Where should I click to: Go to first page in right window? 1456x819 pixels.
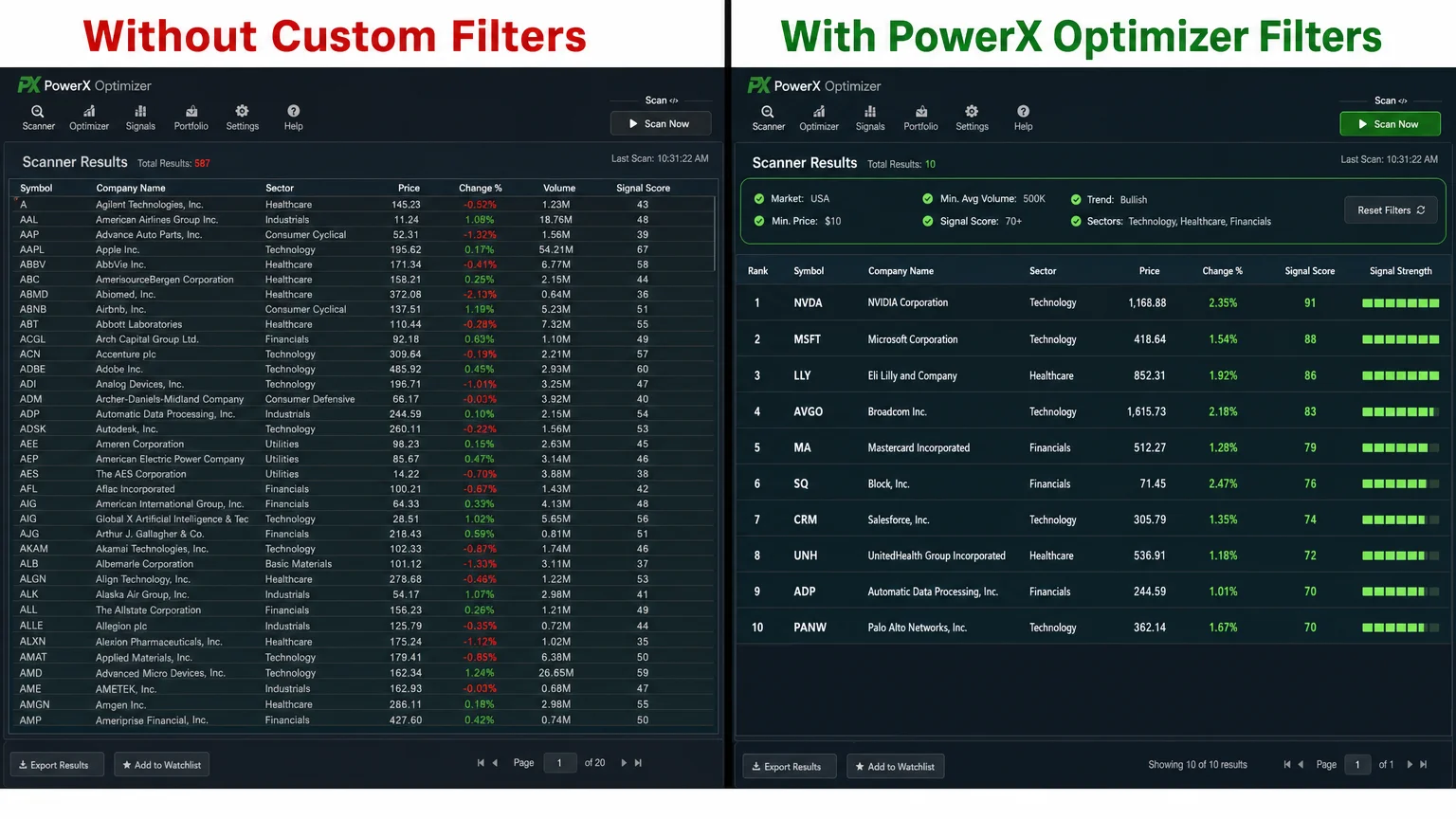tap(1286, 765)
